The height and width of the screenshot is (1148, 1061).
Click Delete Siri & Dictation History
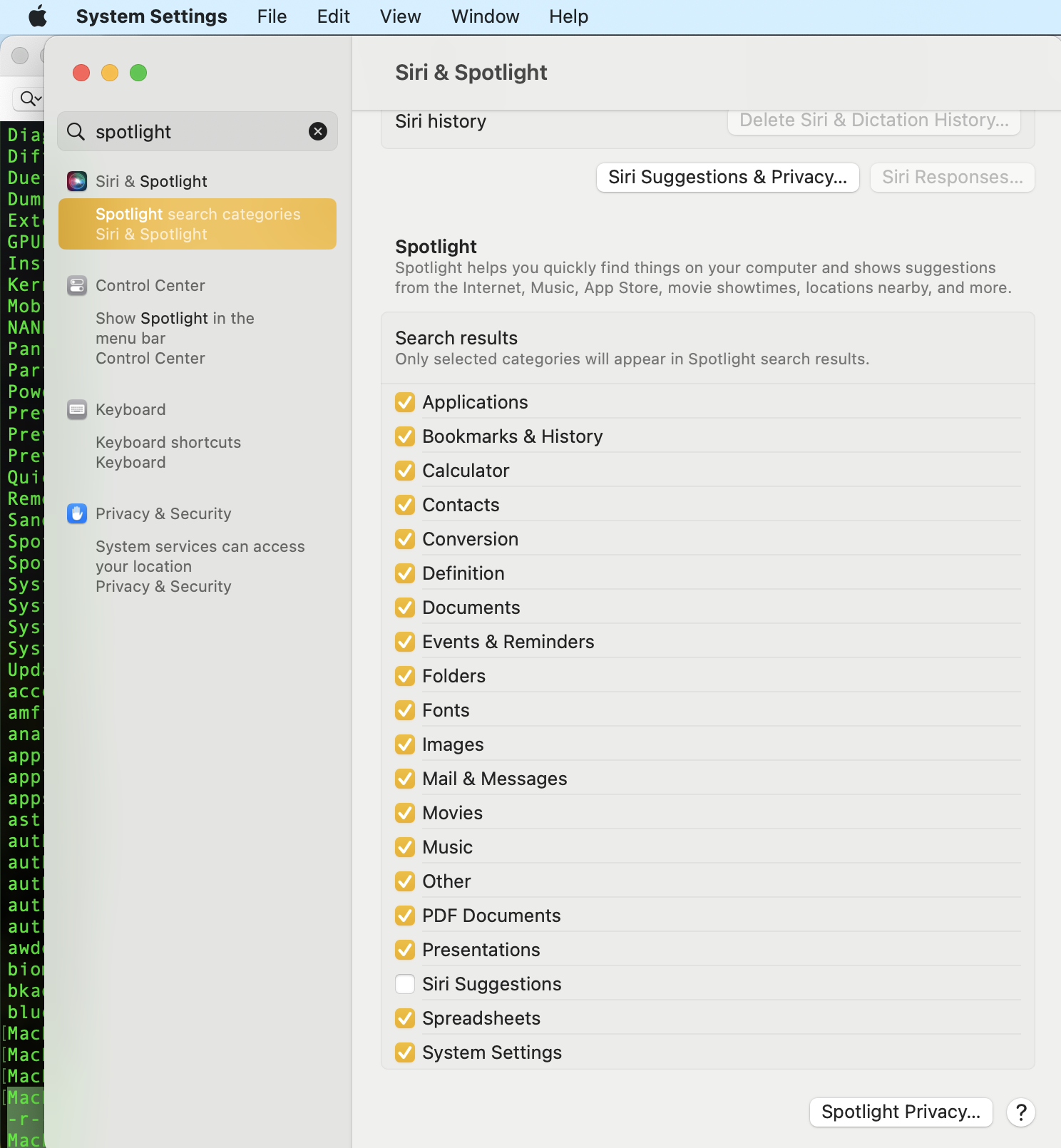[874, 121]
